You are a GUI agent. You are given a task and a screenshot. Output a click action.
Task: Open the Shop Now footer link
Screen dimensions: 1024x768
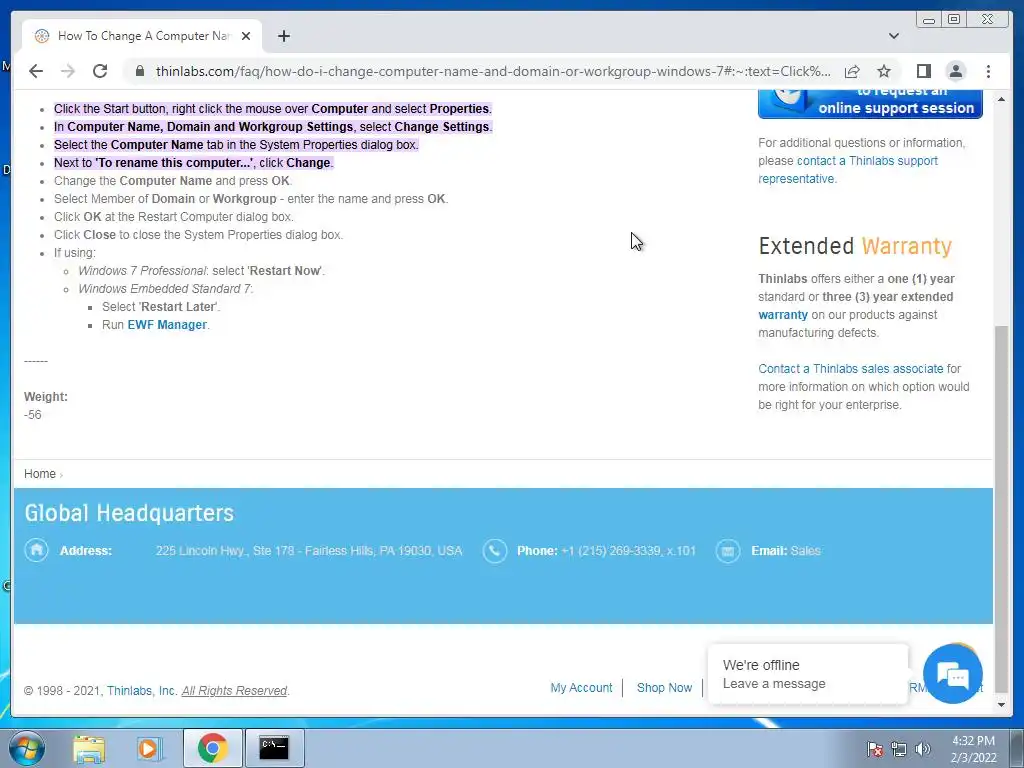(x=664, y=688)
